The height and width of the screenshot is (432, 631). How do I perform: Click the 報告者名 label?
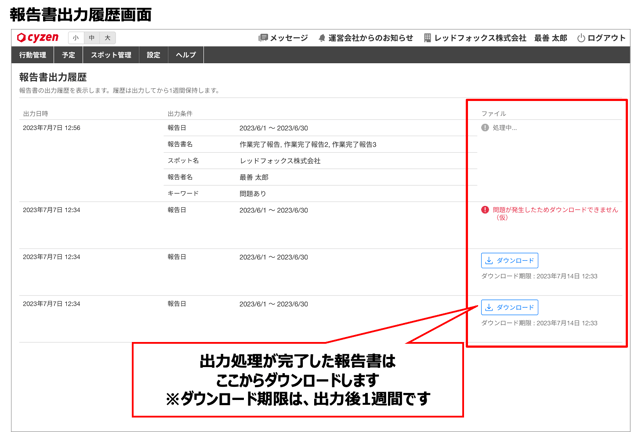(180, 177)
